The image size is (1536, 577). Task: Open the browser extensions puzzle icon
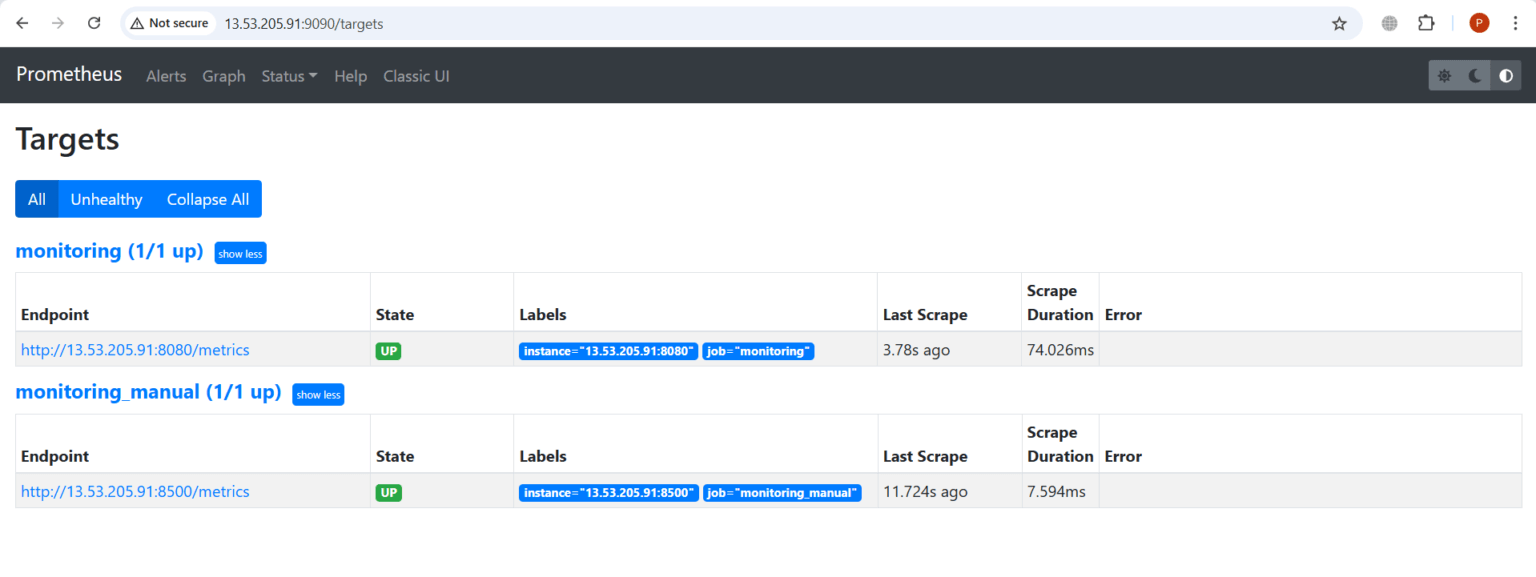[1426, 22]
